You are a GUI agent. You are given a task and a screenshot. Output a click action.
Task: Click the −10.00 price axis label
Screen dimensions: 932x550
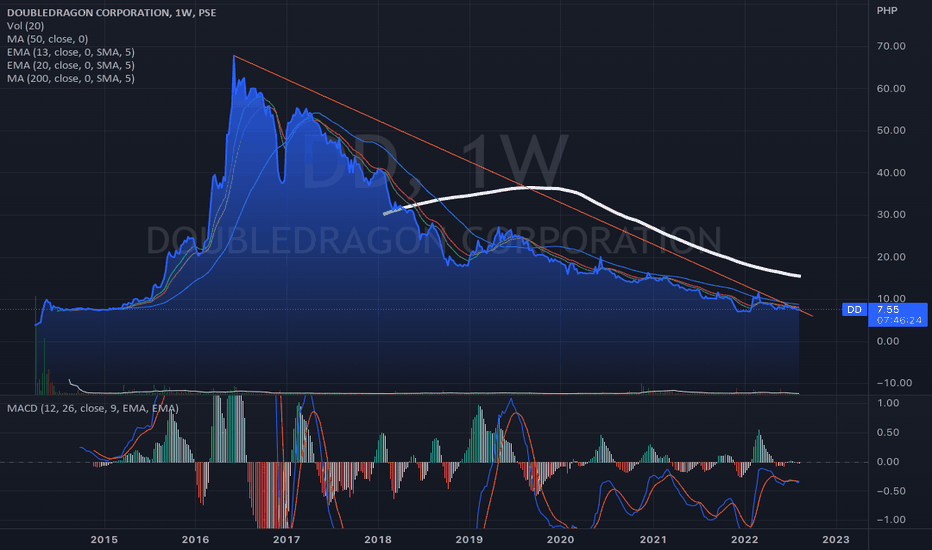tap(895, 383)
